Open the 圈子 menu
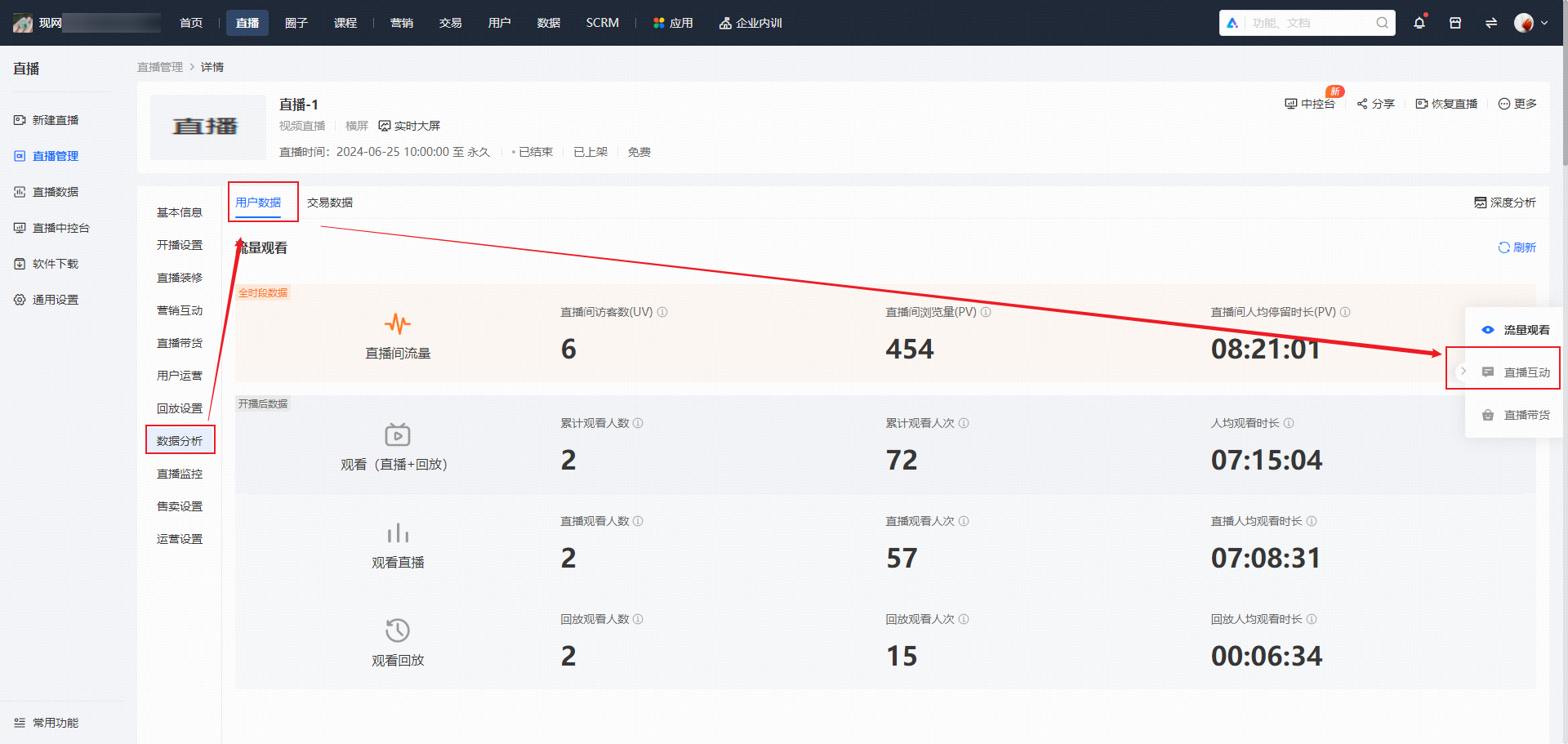This screenshot has height=744, width=1568. (296, 23)
